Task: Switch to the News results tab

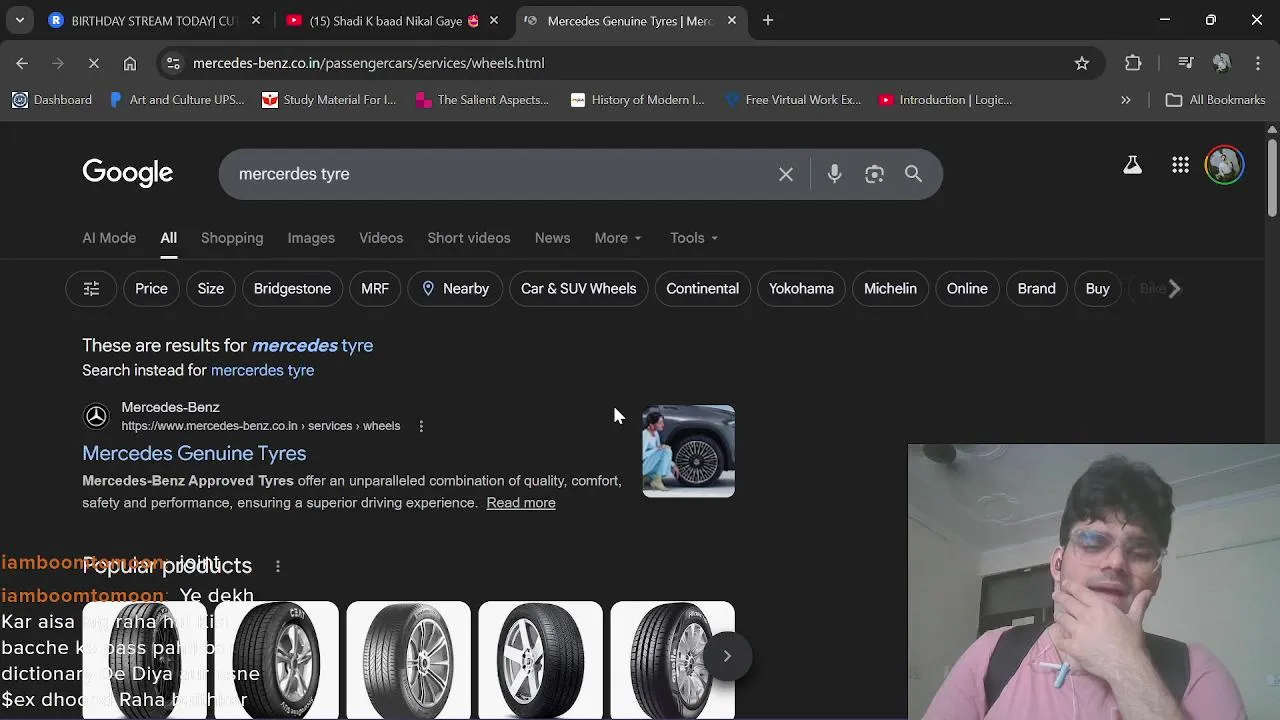Action: pos(552,238)
